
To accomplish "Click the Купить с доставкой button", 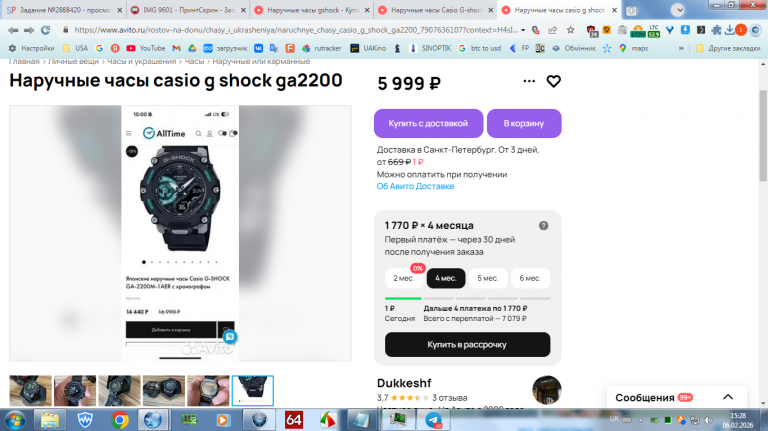I will coord(429,123).
